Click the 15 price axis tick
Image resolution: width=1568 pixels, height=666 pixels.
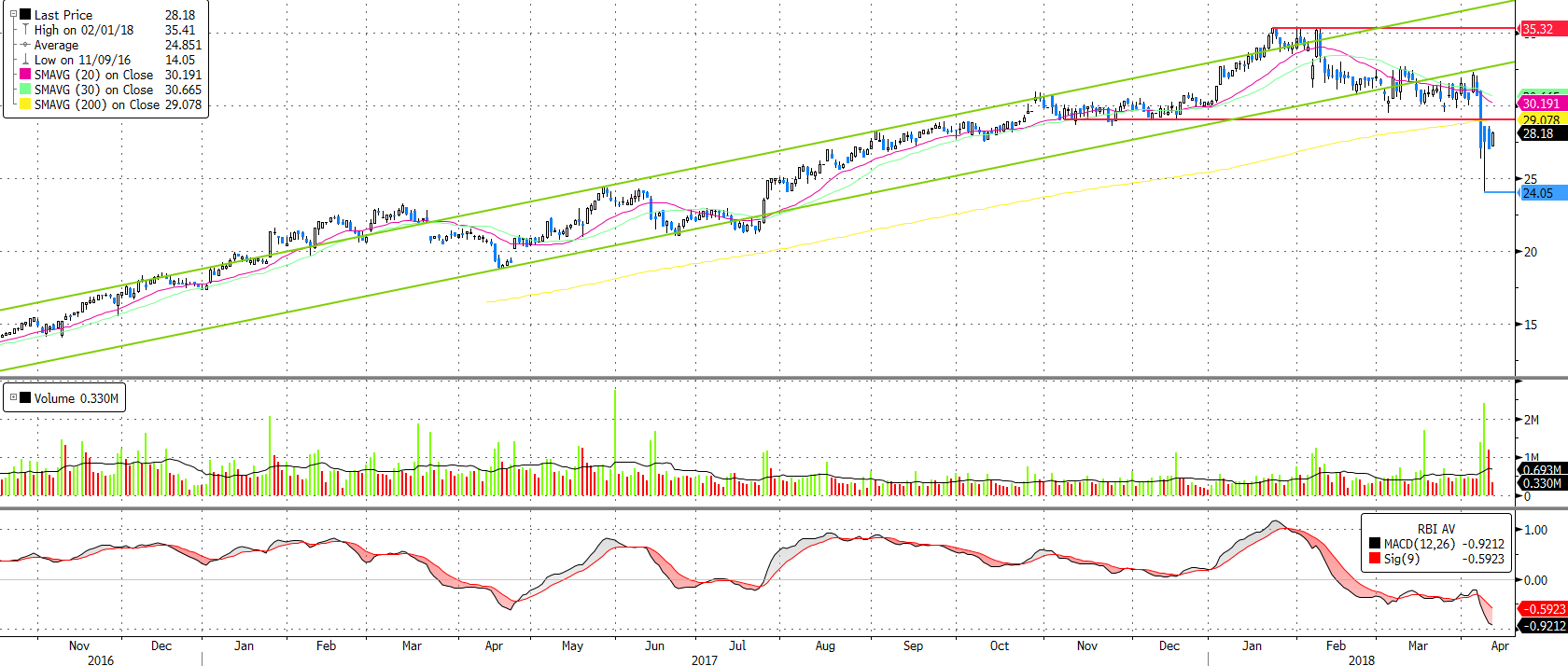click(1531, 325)
